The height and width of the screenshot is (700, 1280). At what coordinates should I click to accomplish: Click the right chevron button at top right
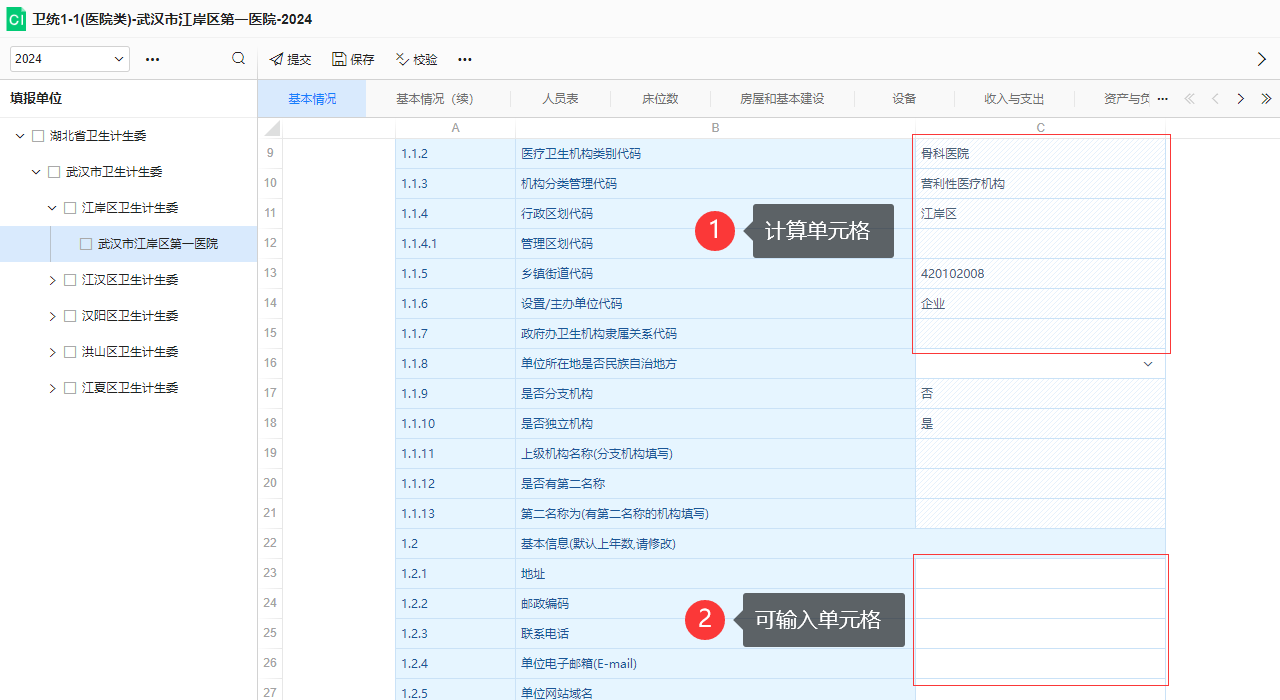[x=1262, y=58]
